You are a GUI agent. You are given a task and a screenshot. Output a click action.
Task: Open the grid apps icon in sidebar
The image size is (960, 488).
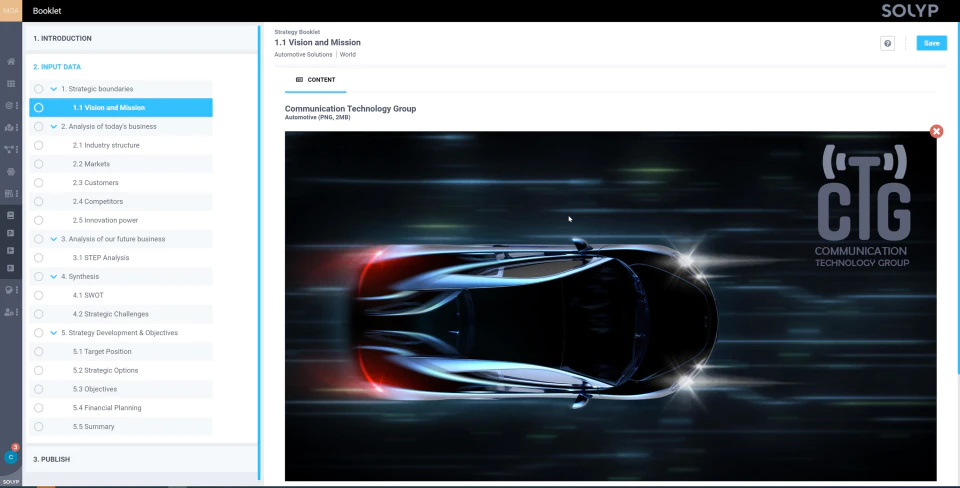pos(10,83)
